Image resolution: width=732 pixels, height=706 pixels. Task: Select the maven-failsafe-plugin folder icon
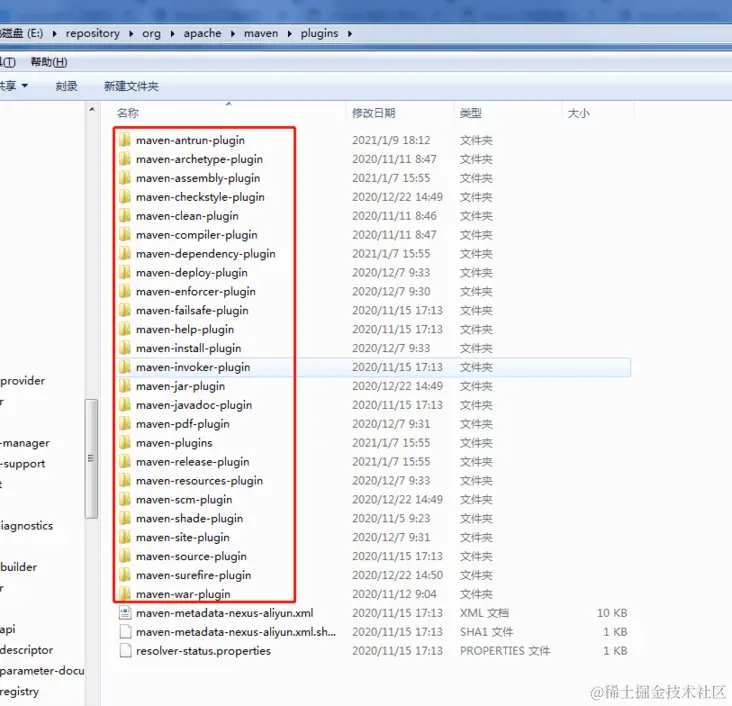(x=125, y=311)
